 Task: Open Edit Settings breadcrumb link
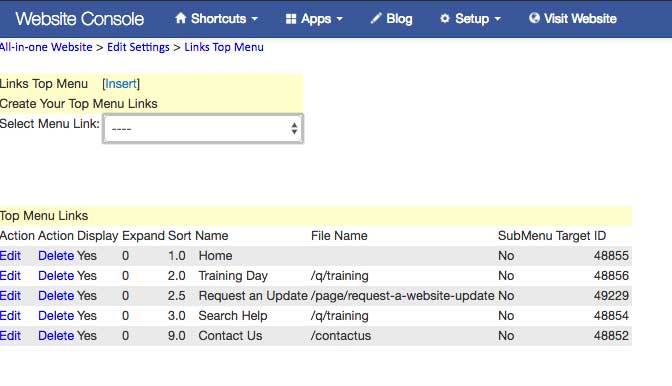[138, 47]
